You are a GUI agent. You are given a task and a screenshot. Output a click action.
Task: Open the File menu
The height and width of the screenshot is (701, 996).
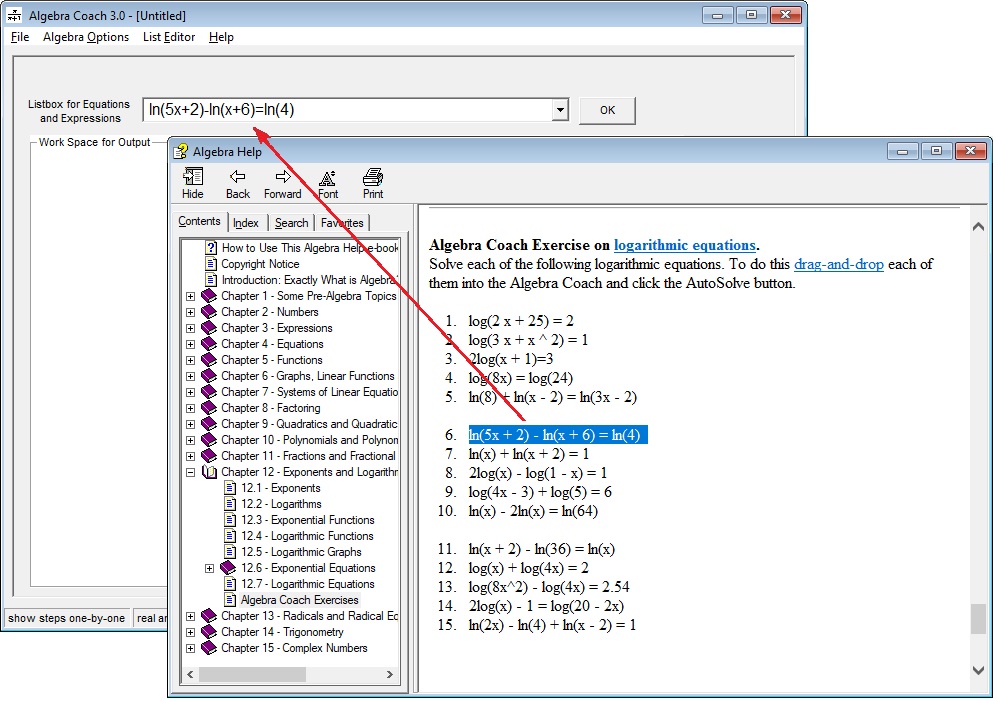coord(20,37)
